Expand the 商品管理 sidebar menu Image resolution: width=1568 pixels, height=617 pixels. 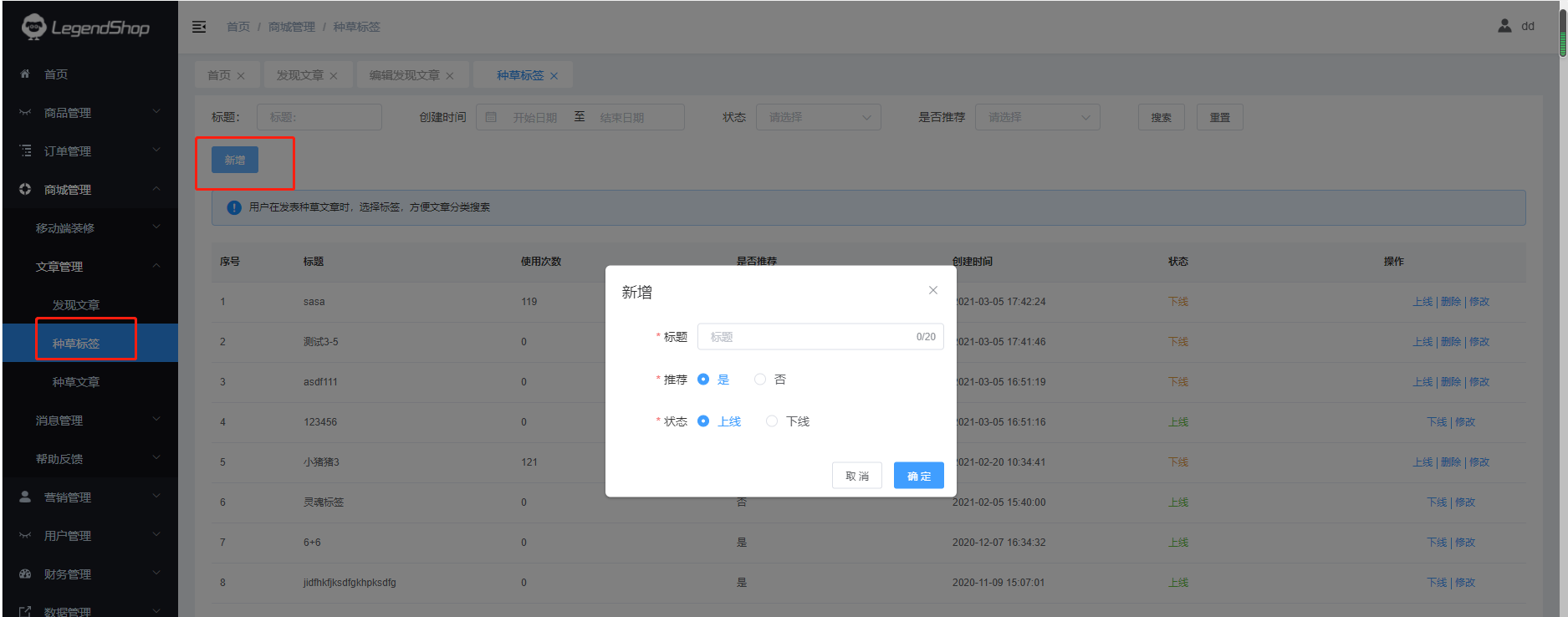(x=90, y=113)
